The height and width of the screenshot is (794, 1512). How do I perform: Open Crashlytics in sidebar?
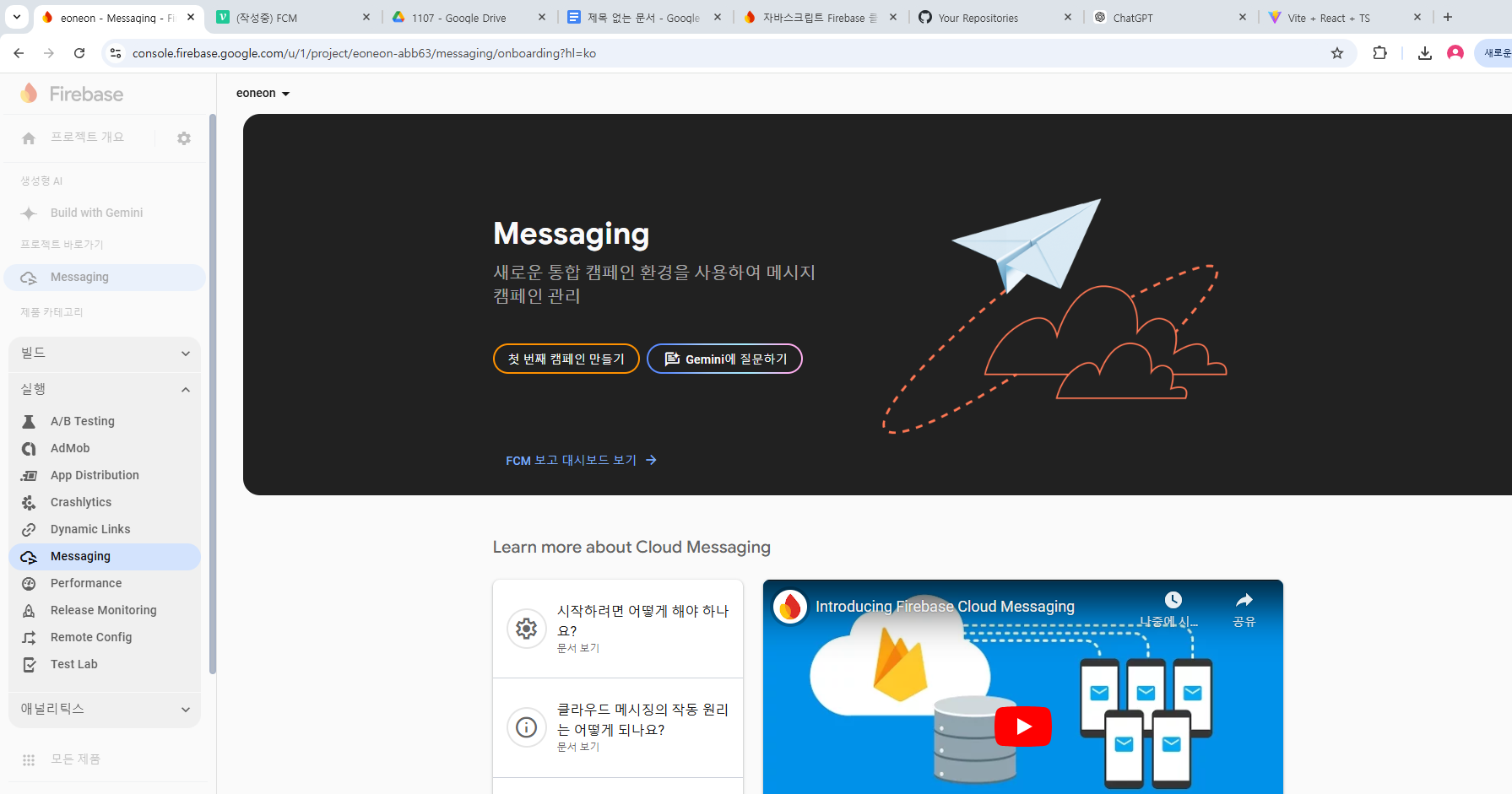tap(105, 503)
